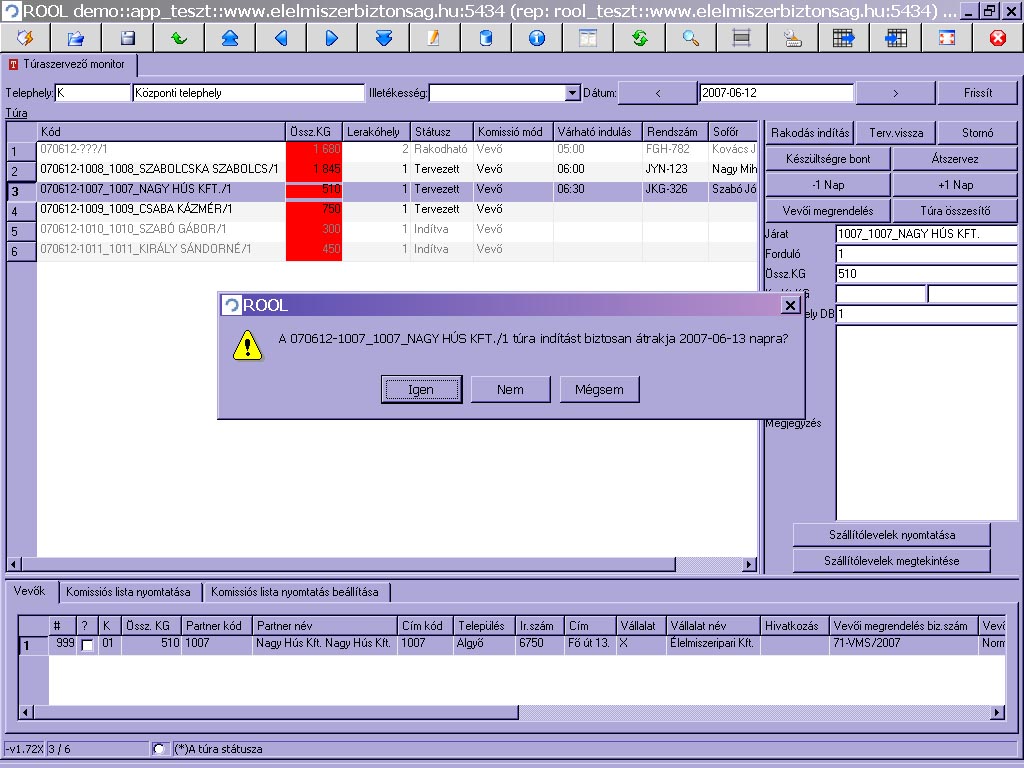Tick the checkbox in customer row 999
Image resolution: width=1024 pixels, height=768 pixels.
[87, 645]
